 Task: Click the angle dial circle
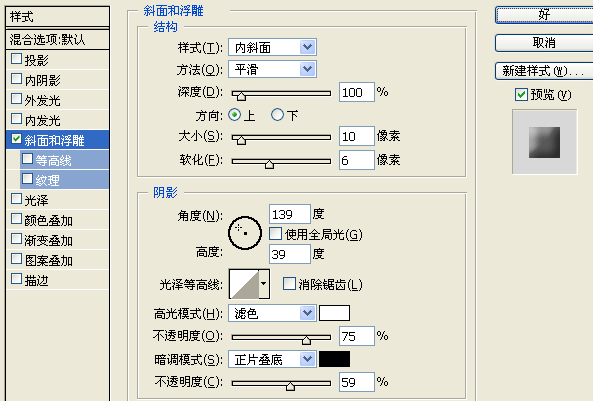pos(245,233)
